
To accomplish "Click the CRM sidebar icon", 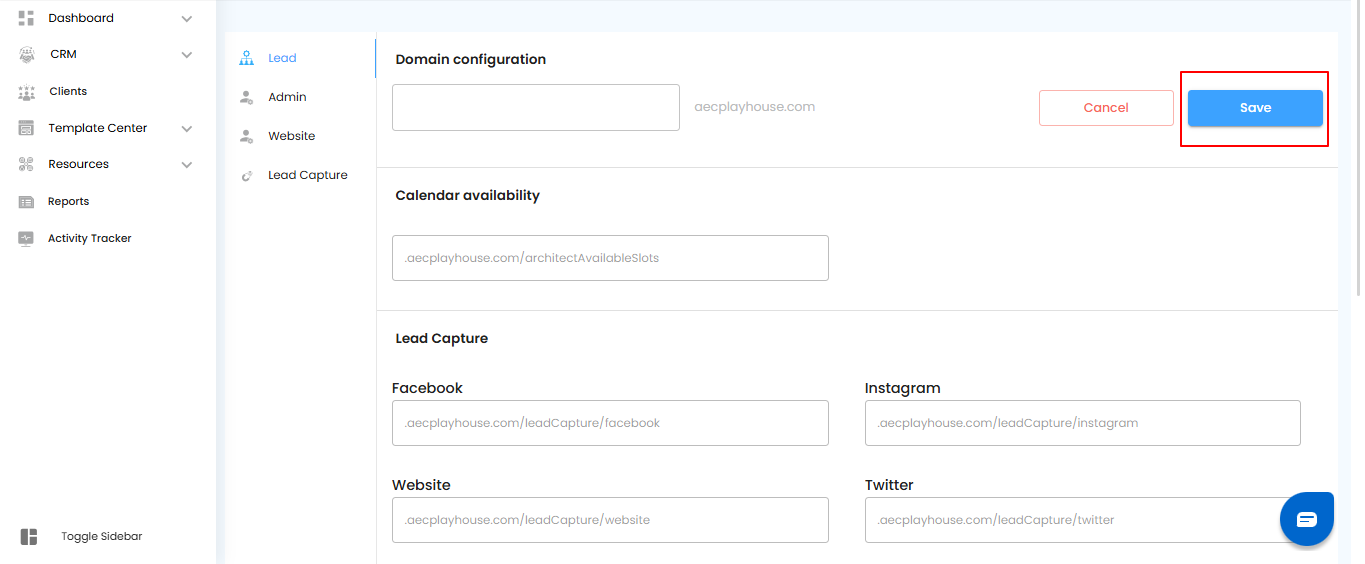I will [27, 55].
